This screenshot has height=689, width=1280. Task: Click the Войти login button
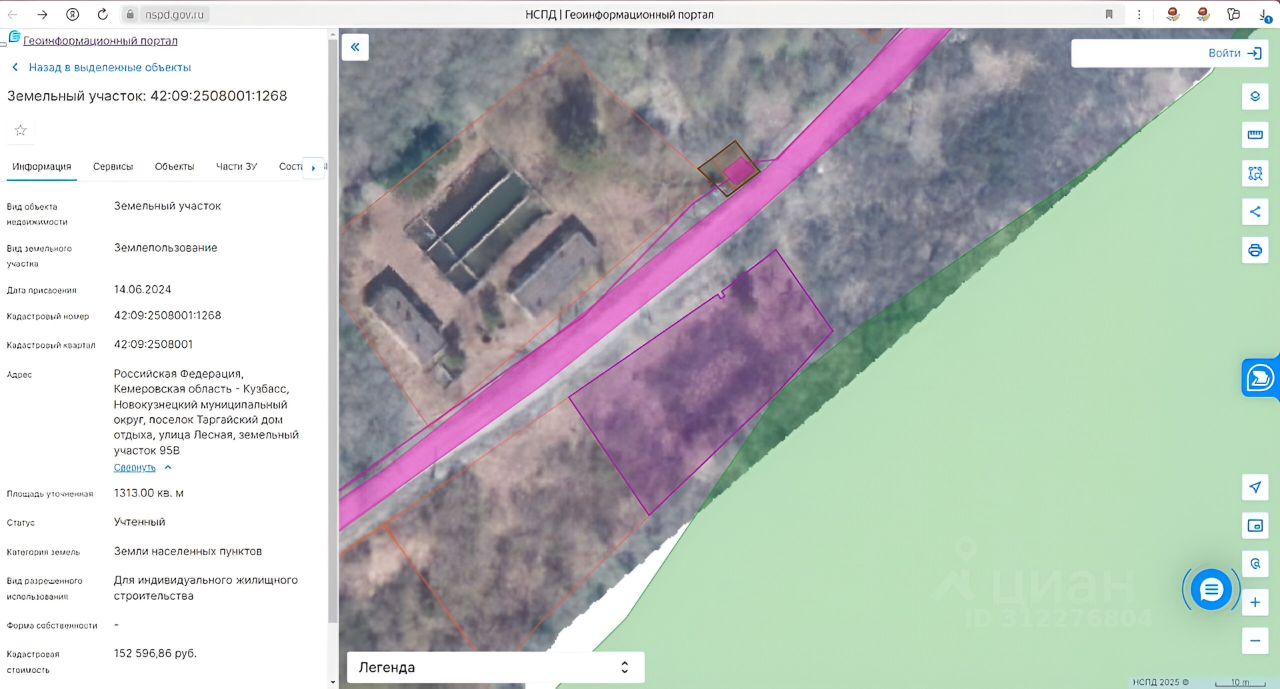[x=1235, y=53]
